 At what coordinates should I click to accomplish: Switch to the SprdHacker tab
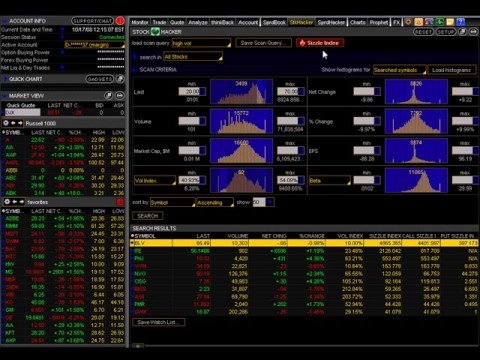pyautogui.click(x=331, y=22)
